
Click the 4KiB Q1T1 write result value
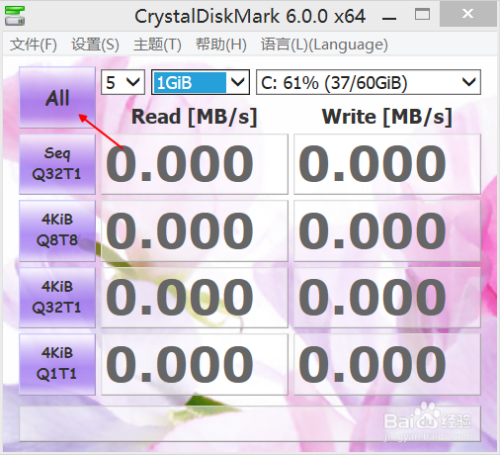[387, 364]
